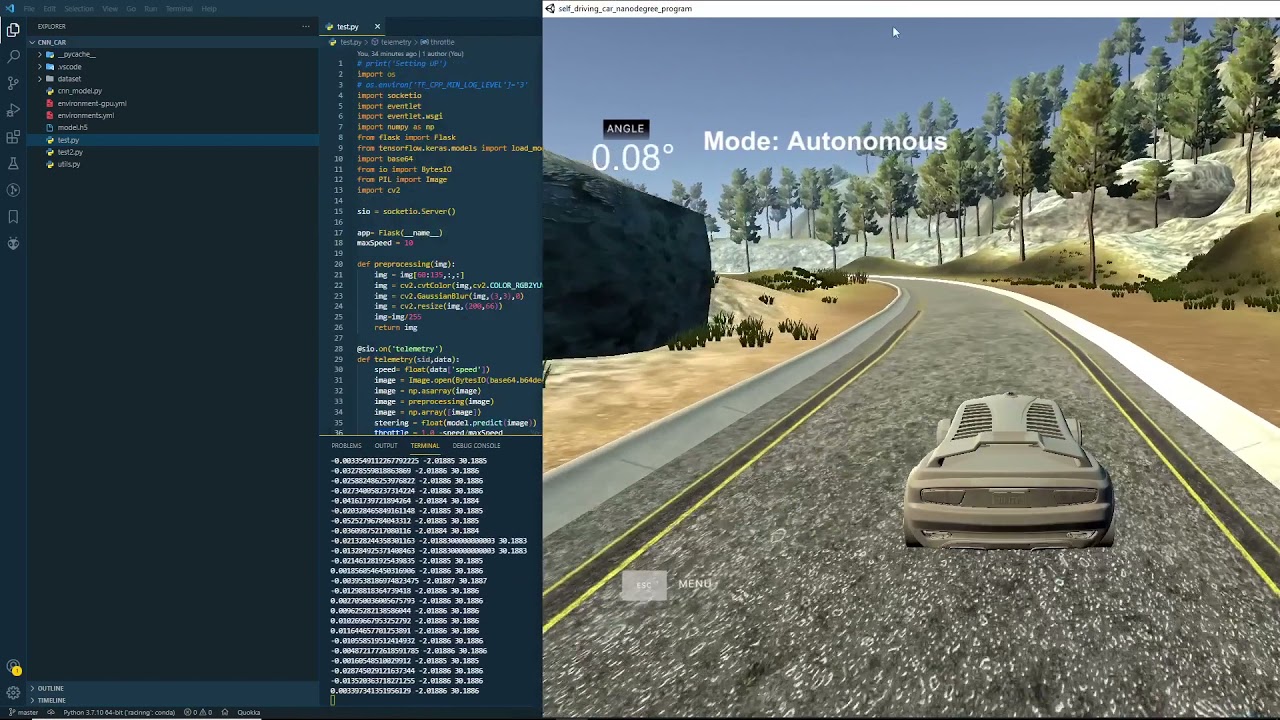The width and height of the screenshot is (1280, 720).
Task: Click the throttle breadcrumb item
Action: click(x=438, y=42)
